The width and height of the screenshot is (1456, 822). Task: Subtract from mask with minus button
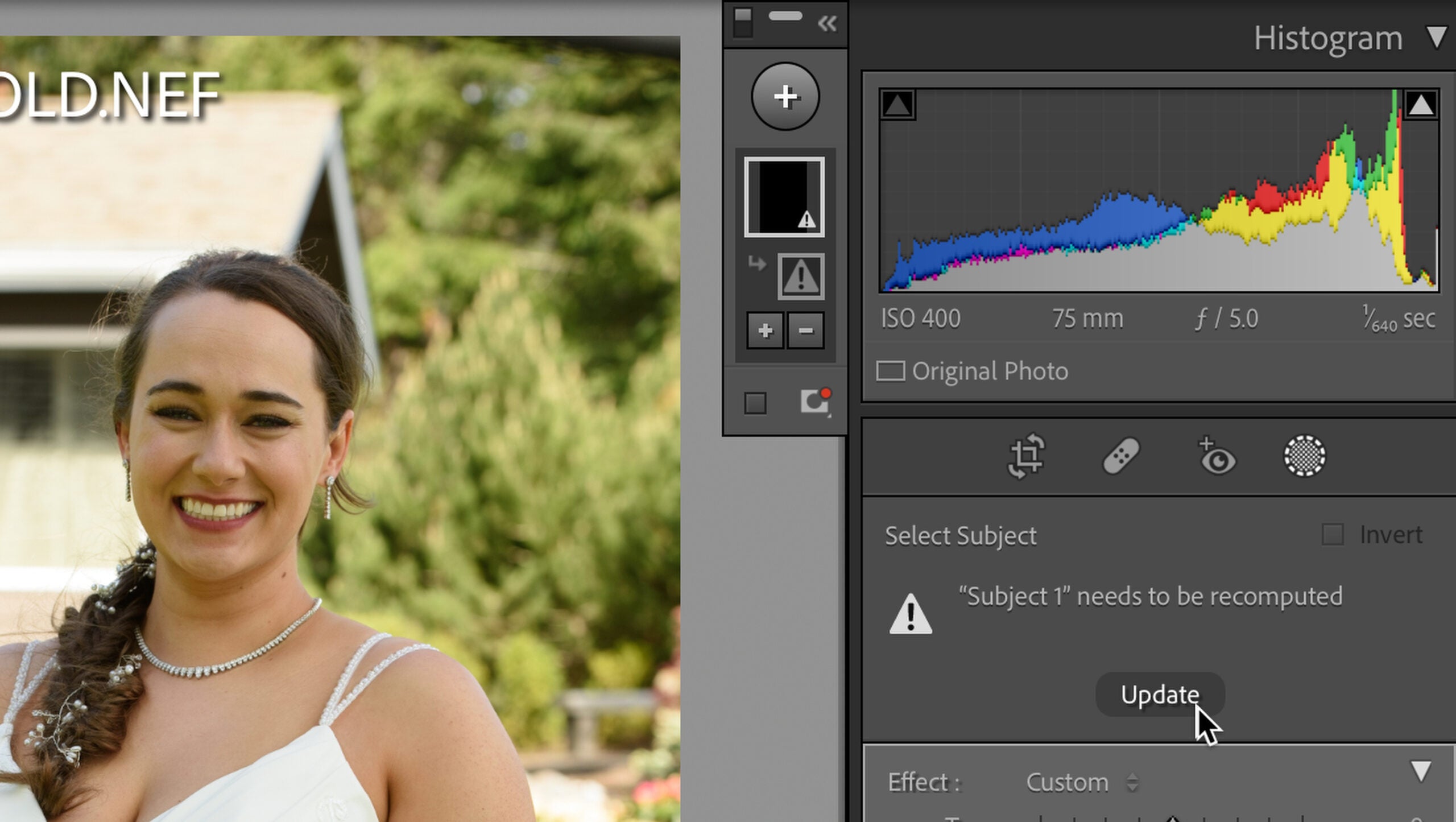click(x=806, y=330)
